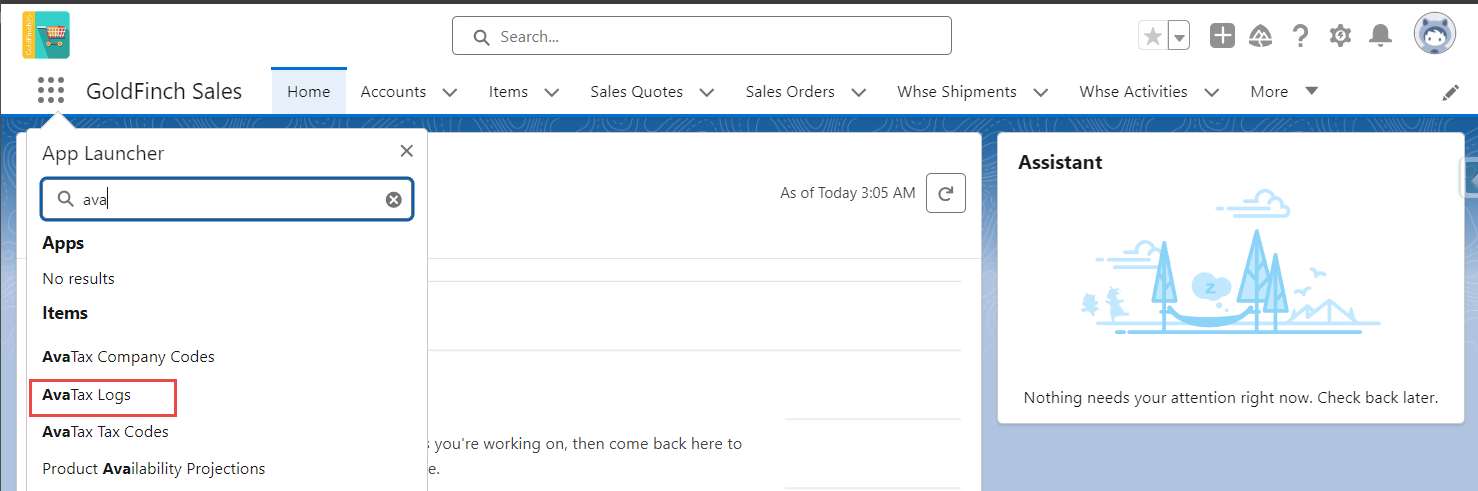The image size is (1478, 491).
Task: Open the user profile avatar
Action: pyautogui.click(x=1435, y=34)
